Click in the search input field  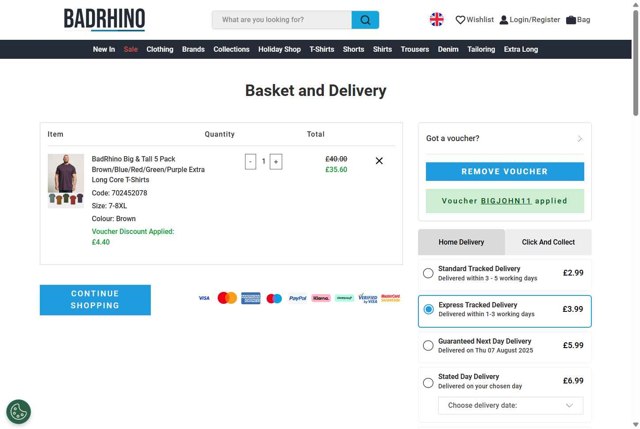(x=282, y=20)
